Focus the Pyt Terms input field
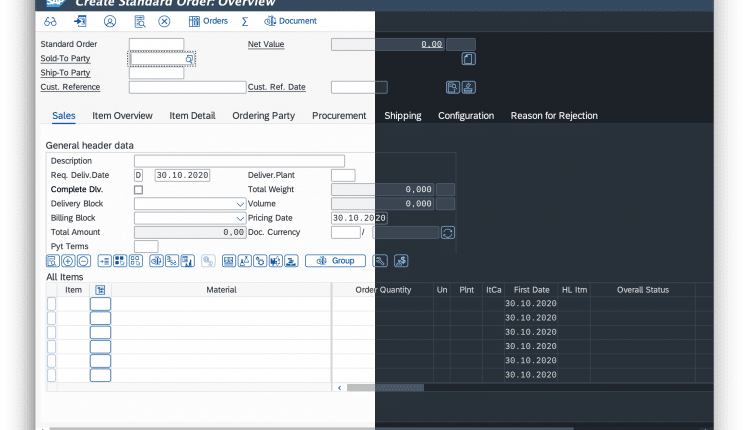The image size is (750, 430). (x=146, y=247)
